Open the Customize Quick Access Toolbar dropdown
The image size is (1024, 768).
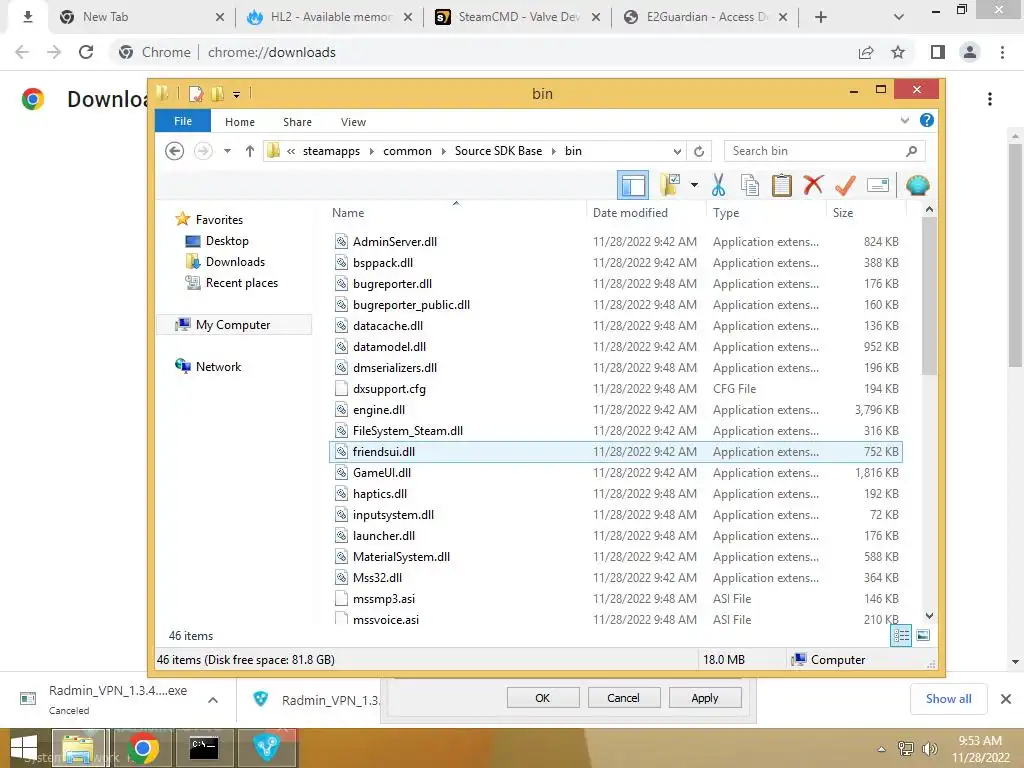click(236, 95)
